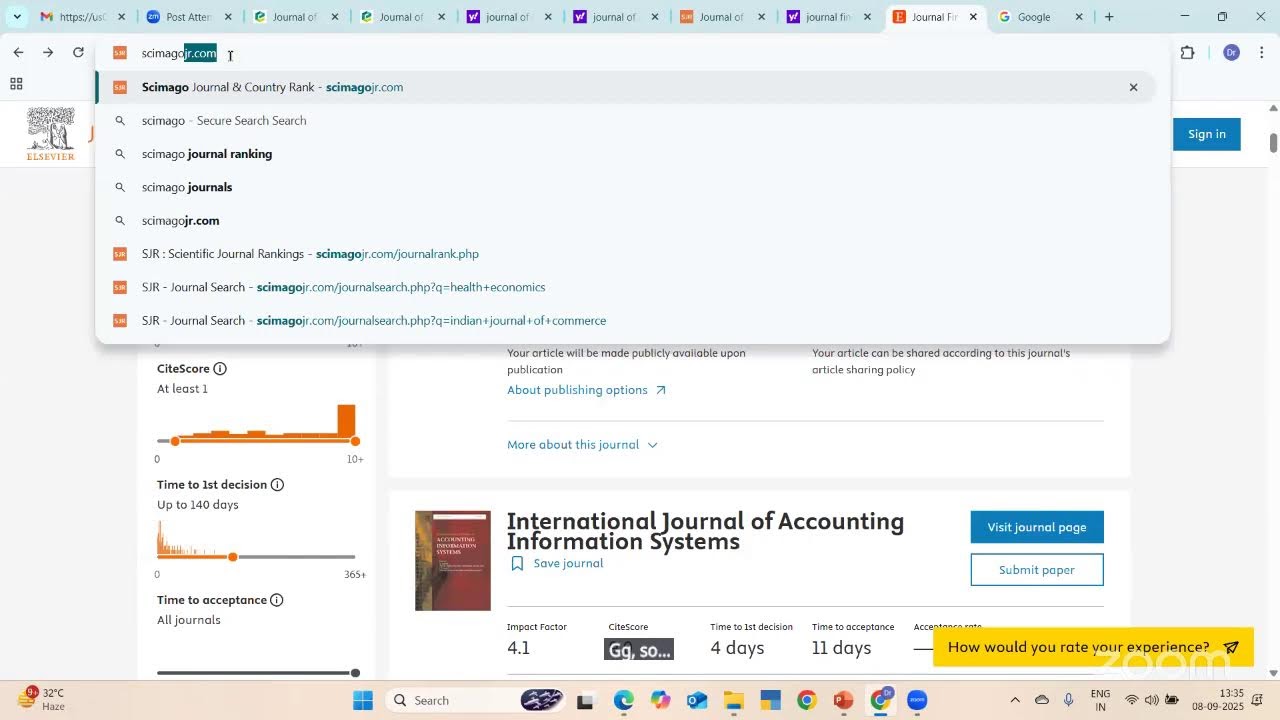Open PowerPoint from the taskbar
Image resolution: width=1280 pixels, height=720 pixels.
pos(843,700)
